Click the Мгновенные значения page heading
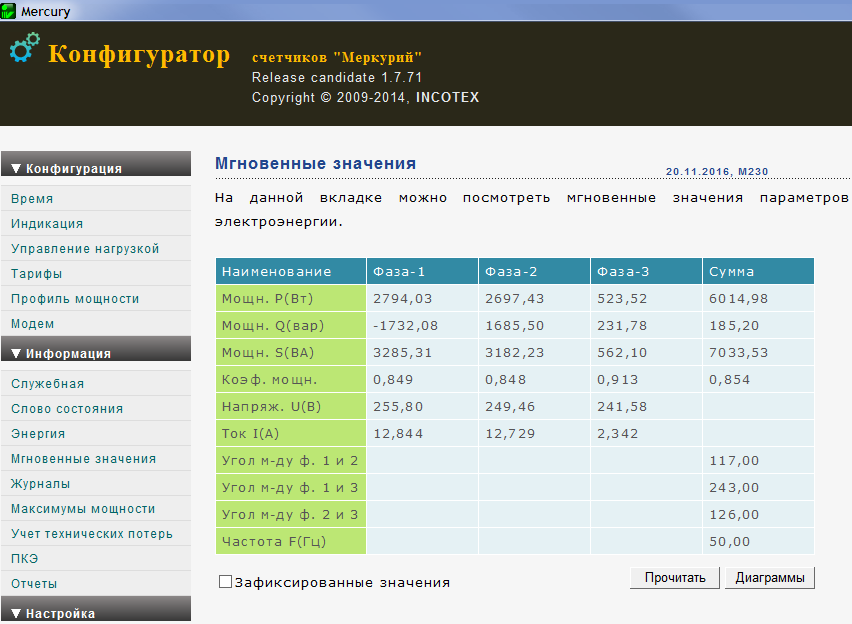This screenshot has width=852, height=624. coord(315,163)
